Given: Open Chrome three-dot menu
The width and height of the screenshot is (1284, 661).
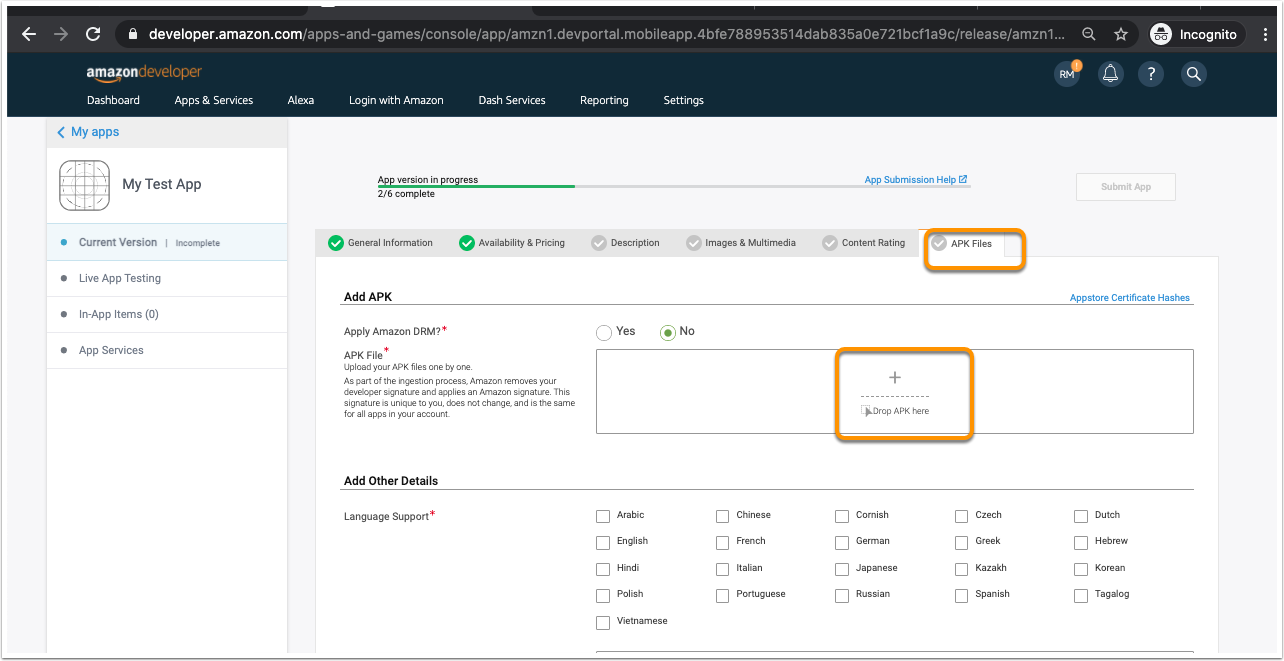Looking at the screenshot, I should click(x=1266, y=34).
